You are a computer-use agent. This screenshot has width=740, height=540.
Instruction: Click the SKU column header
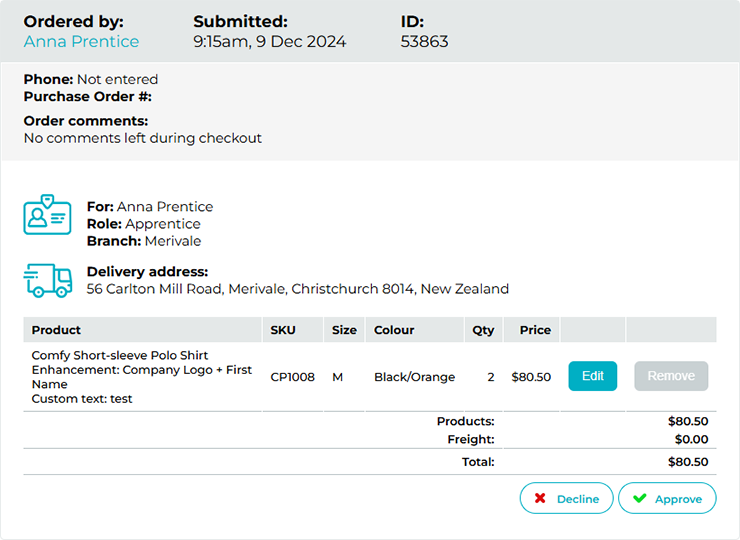click(x=282, y=330)
